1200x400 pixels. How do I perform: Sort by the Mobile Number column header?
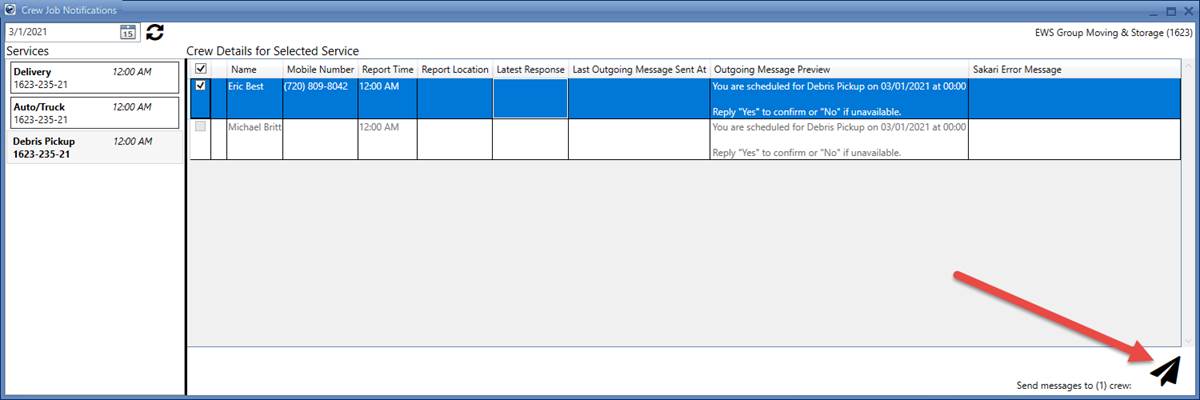(320, 69)
